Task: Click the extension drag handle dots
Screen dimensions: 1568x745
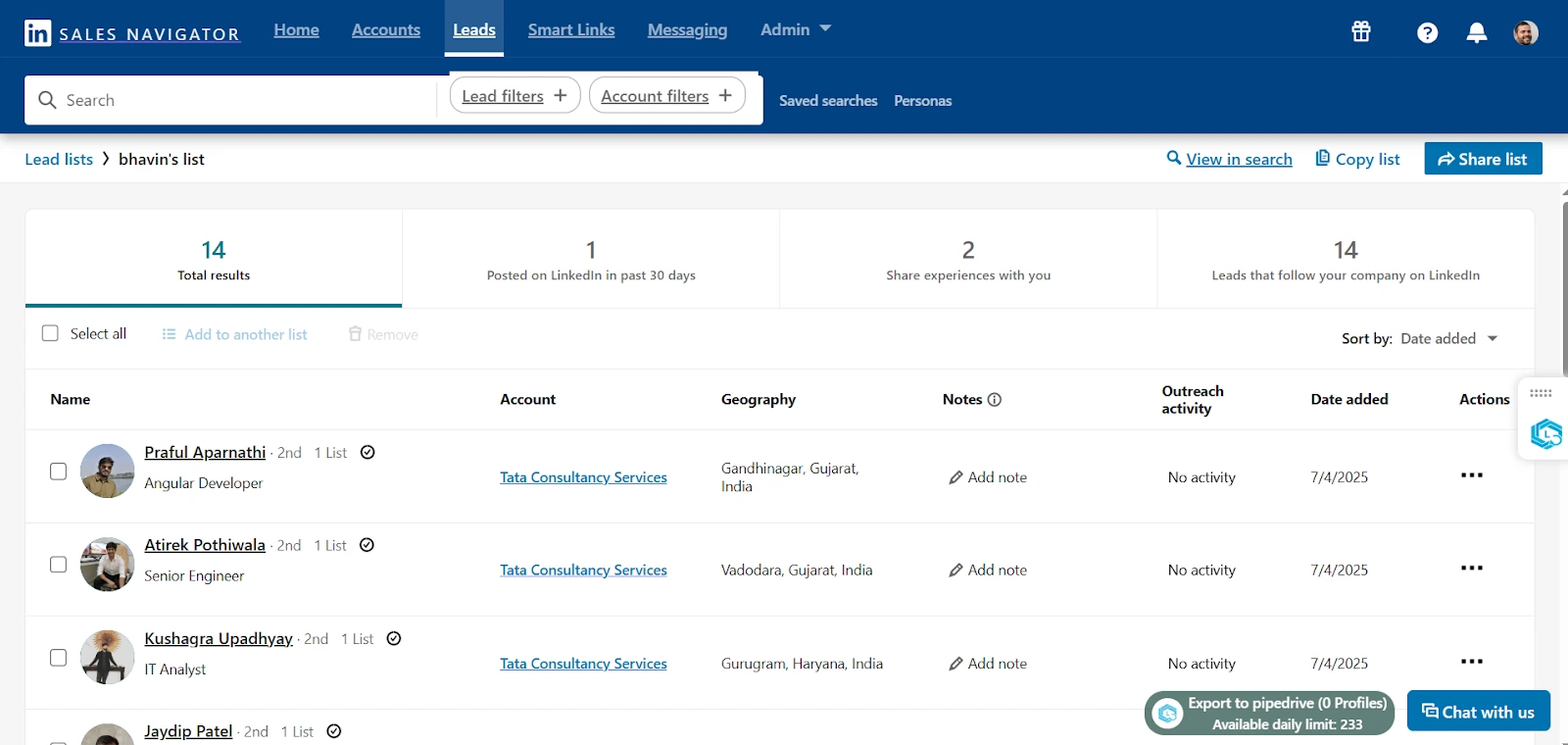Action: point(1541,393)
